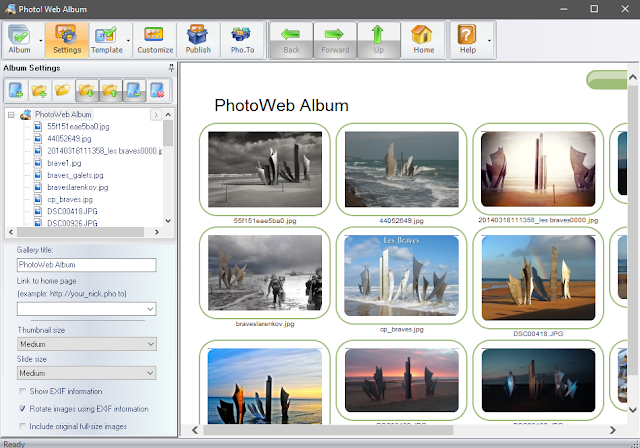The height and width of the screenshot is (448, 640).
Task: Open the cp_braves.jpg thumbnail
Action: point(402,275)
